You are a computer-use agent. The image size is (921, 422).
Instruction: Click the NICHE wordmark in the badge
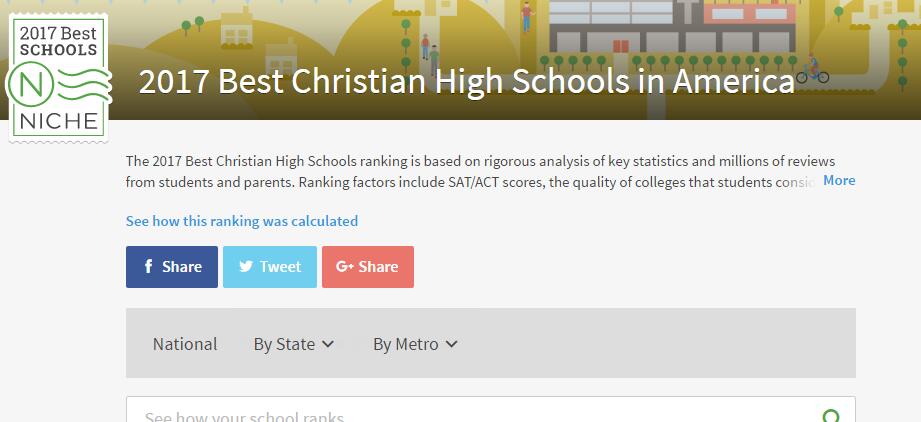coord(58,121)
